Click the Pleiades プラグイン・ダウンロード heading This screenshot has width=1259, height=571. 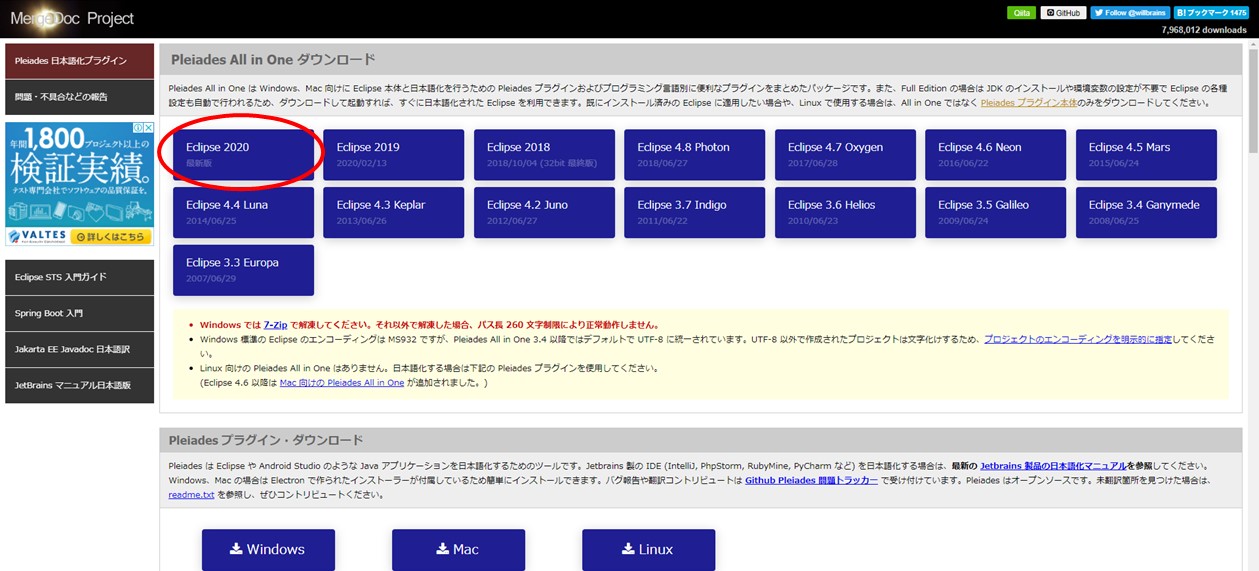pyautogui.click(x=267, y=440)
